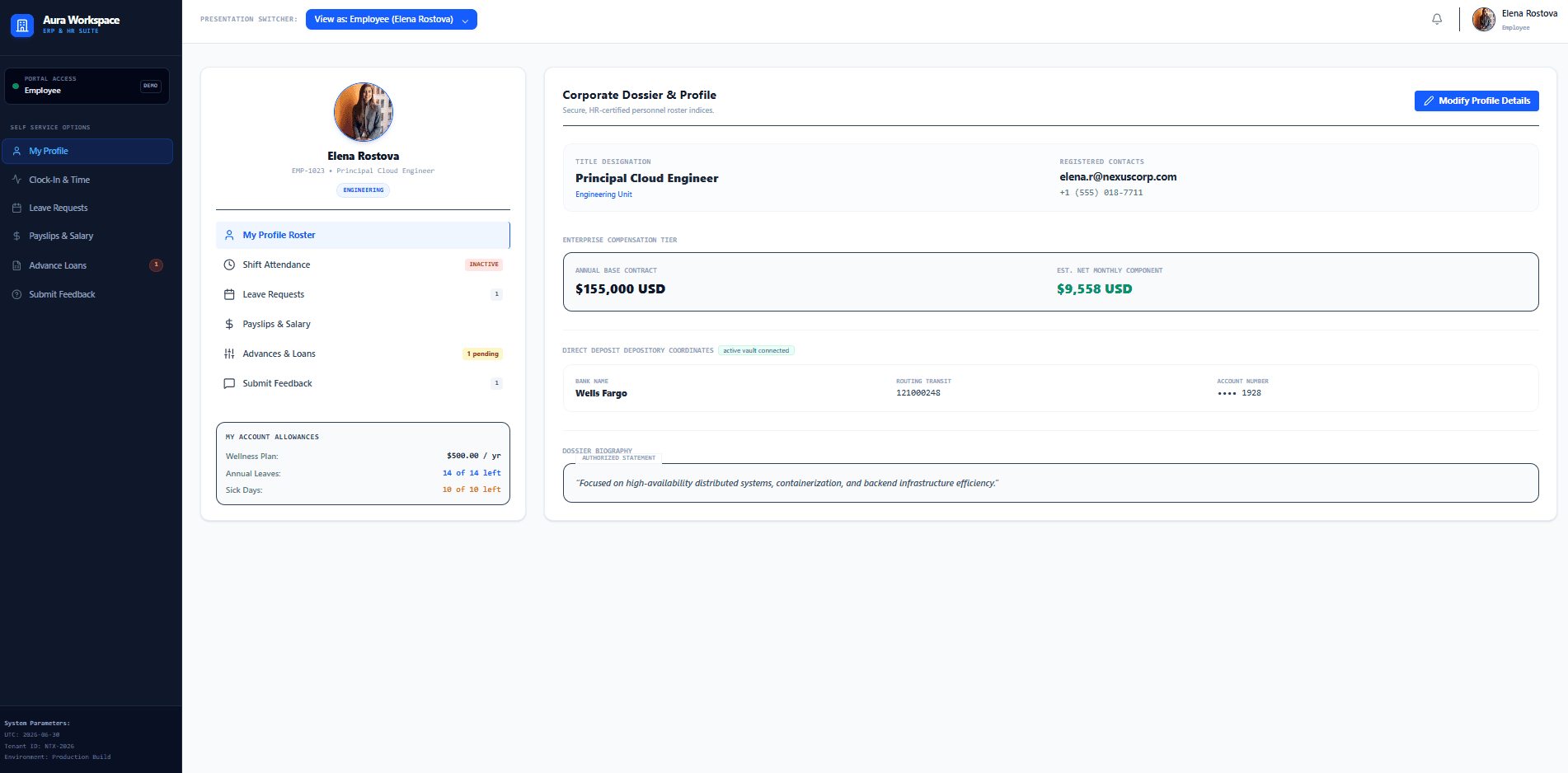Click the Shift Attendance clock icon
This screenshot has height=773, width=1568.
tap(229, 265)
